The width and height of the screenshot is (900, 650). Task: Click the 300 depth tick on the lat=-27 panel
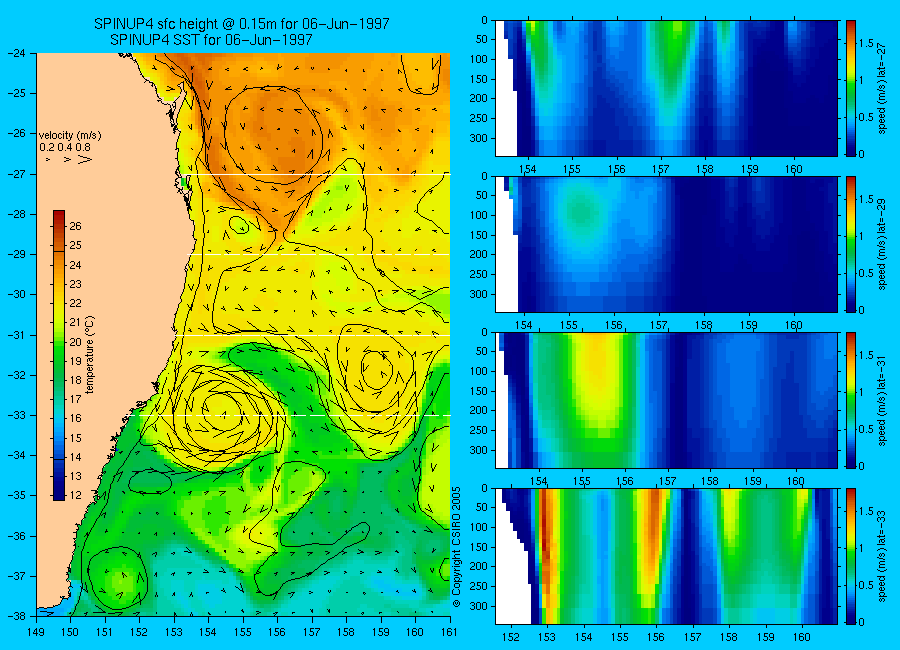point(479,138)
